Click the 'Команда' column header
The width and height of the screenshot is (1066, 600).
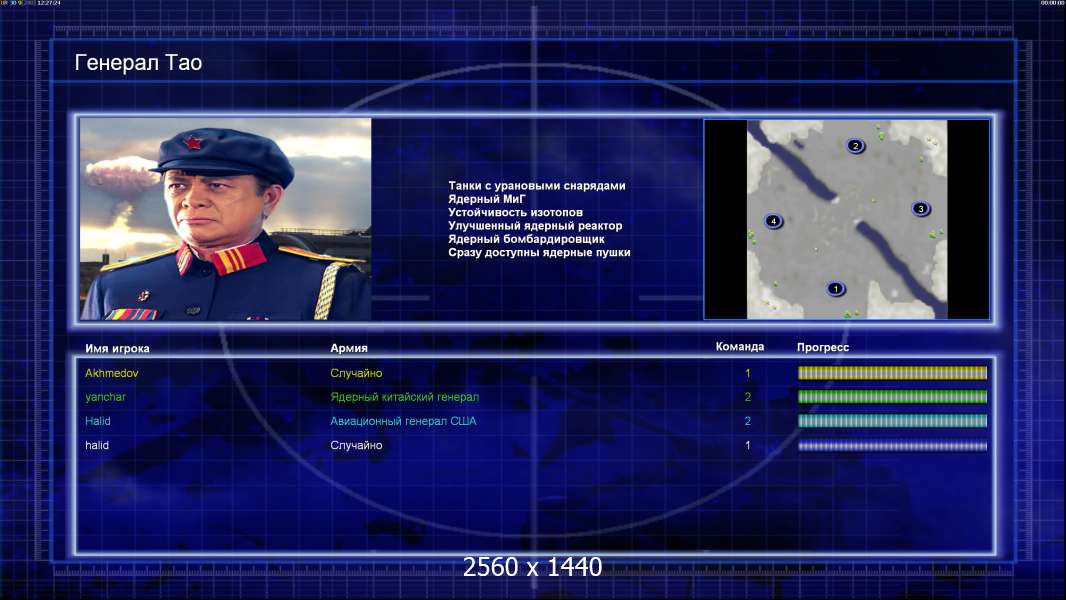[740, 347]
